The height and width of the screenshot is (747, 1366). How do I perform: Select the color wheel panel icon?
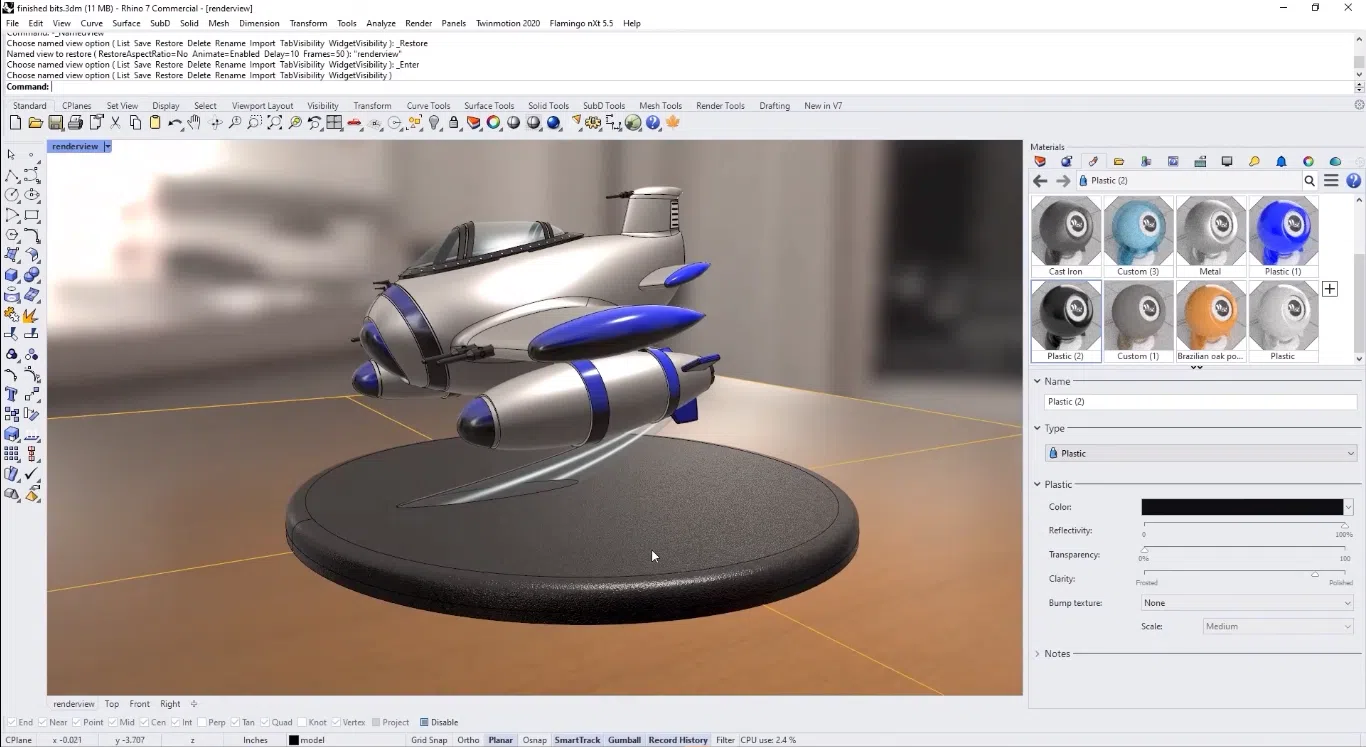[1308, 161]
